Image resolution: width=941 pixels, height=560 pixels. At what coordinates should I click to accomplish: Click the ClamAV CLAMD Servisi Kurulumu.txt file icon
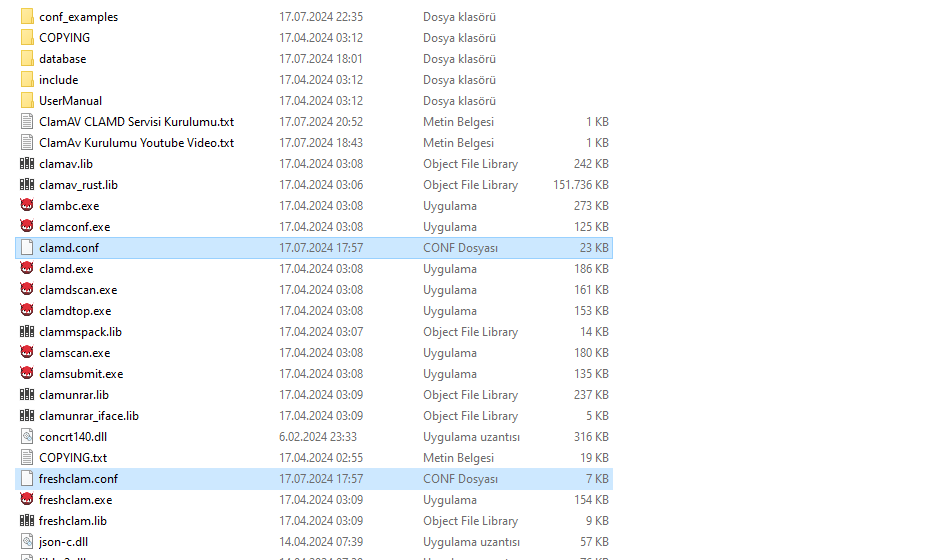pyautogui.click(x=27, y=122)
